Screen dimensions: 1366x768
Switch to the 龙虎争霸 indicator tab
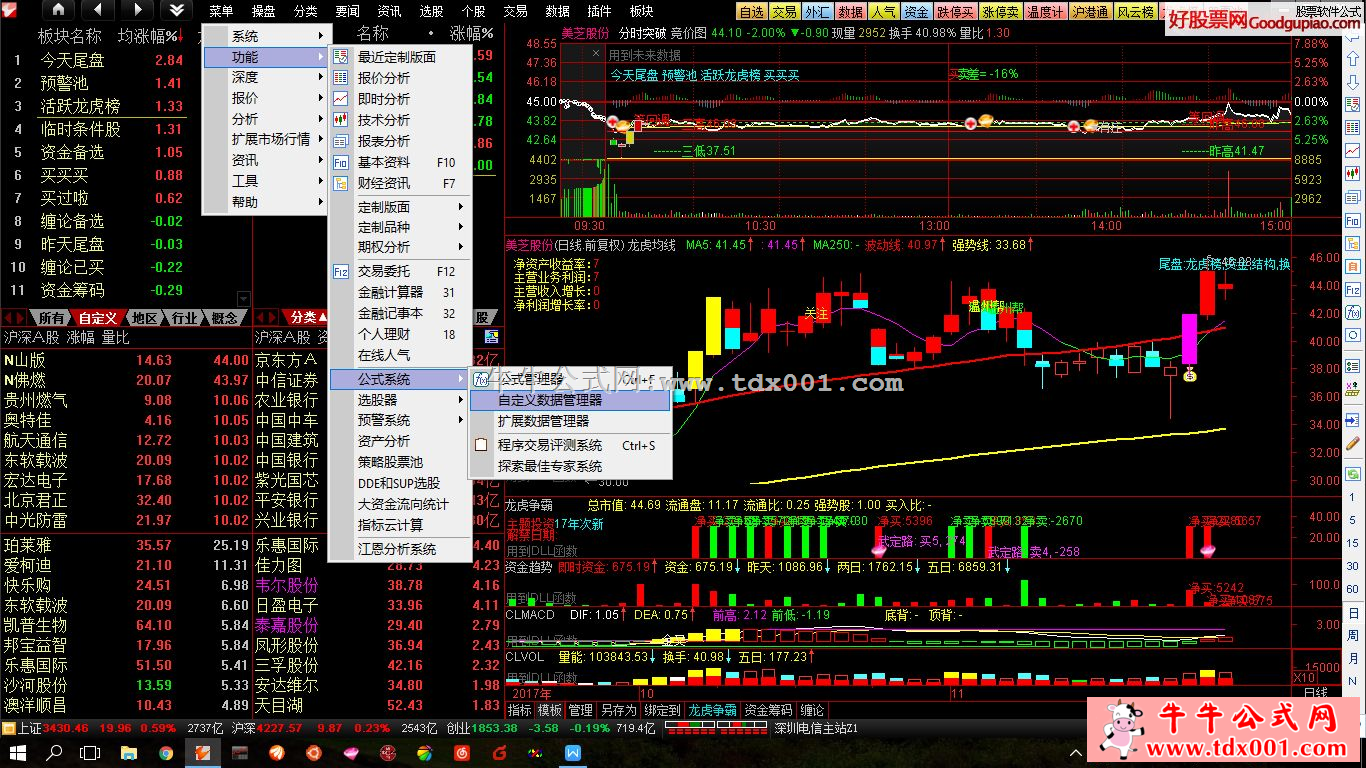click(x=712, y=711)
